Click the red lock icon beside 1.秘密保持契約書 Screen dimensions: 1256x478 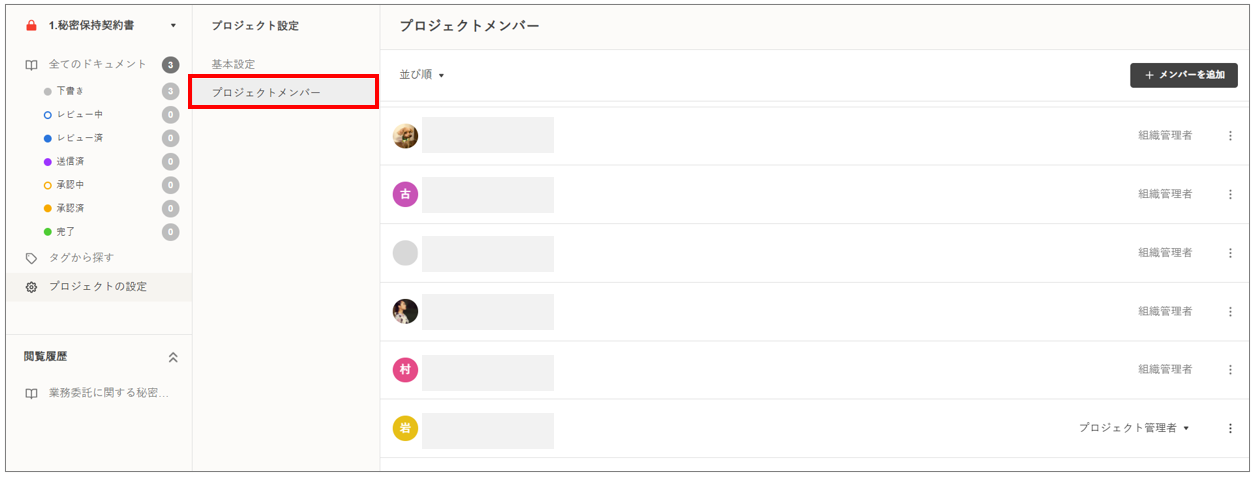pos(31,25)
